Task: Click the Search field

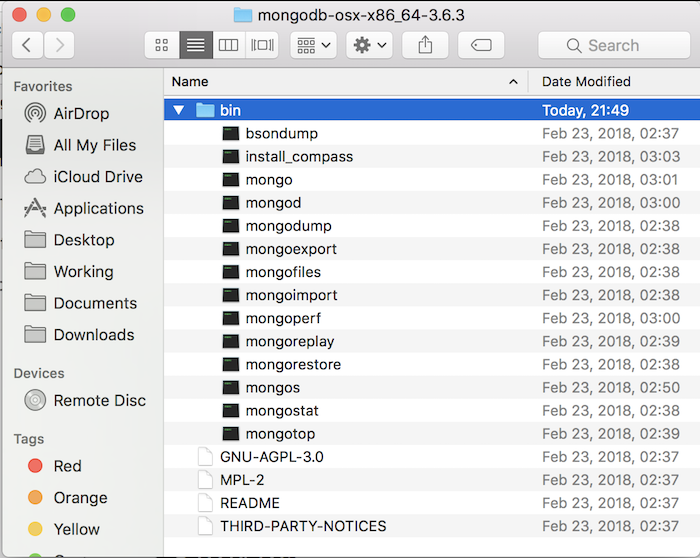Action: click(614, 45)
